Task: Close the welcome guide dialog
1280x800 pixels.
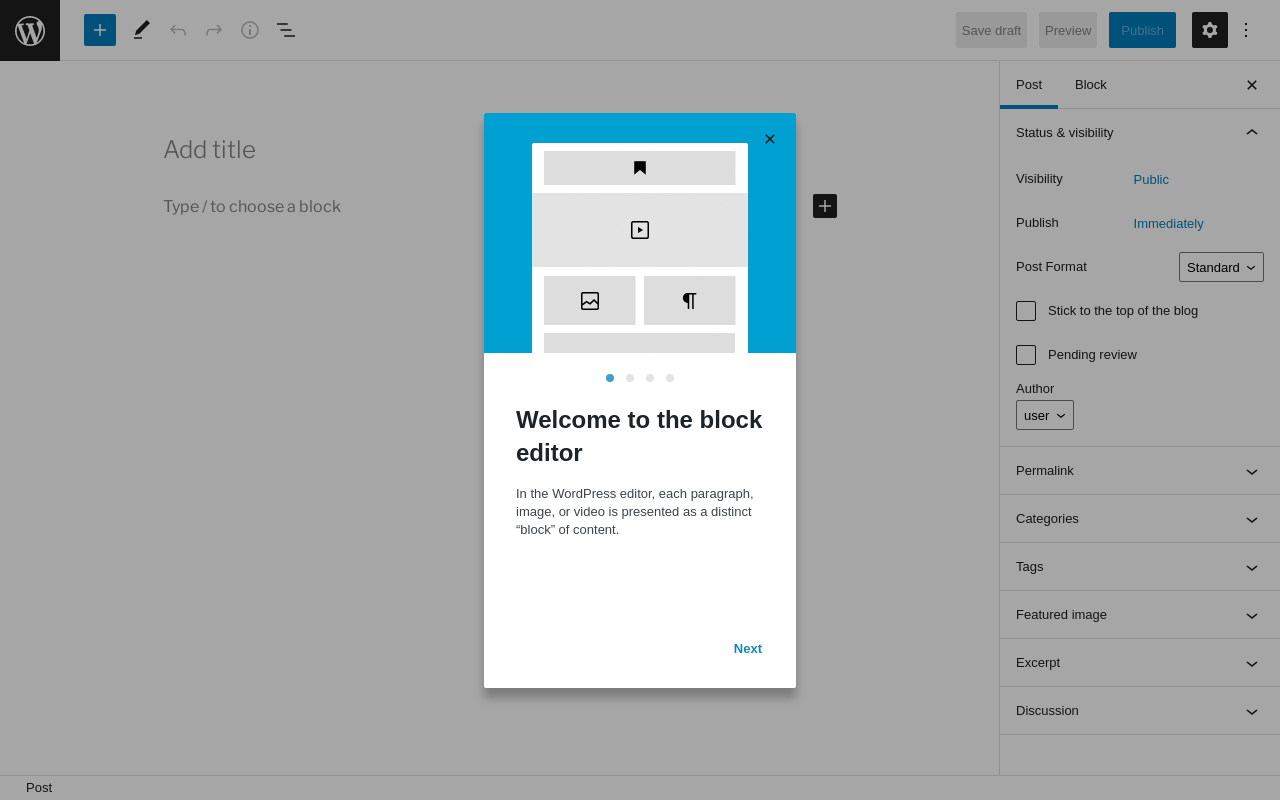Action: (770, 139)
